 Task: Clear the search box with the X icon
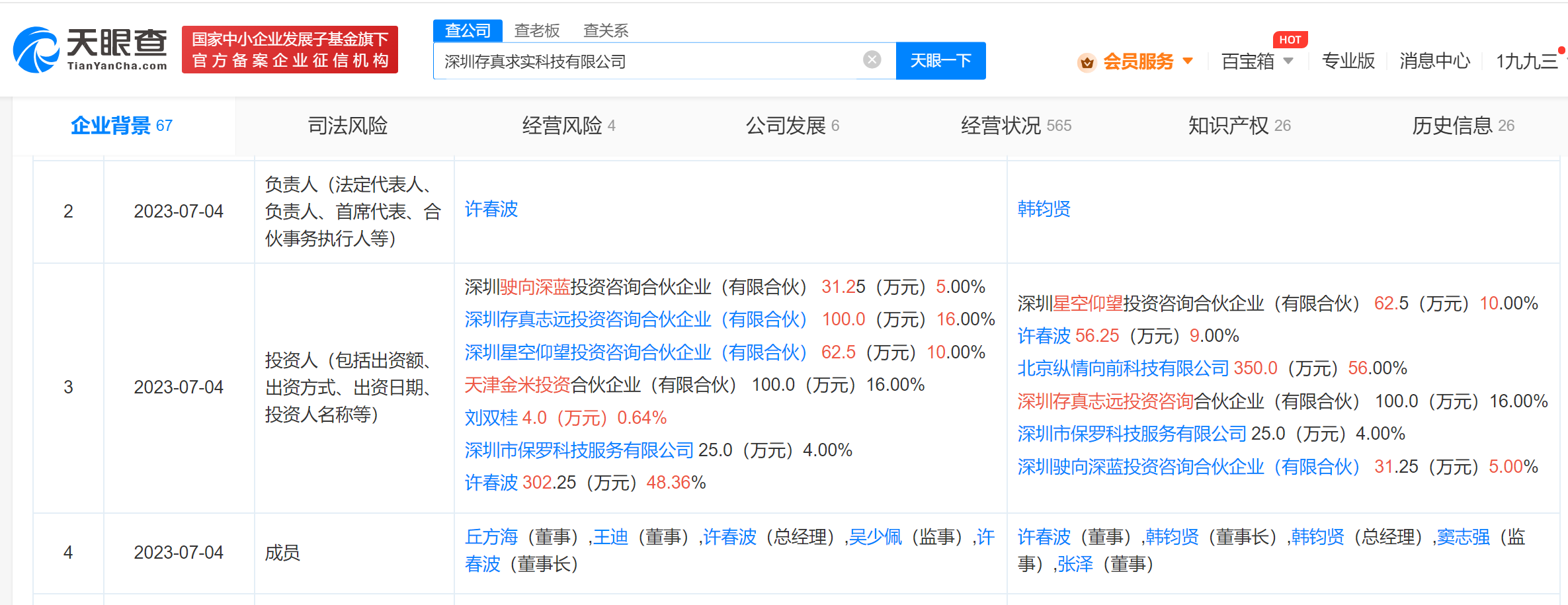pos(872,60)
